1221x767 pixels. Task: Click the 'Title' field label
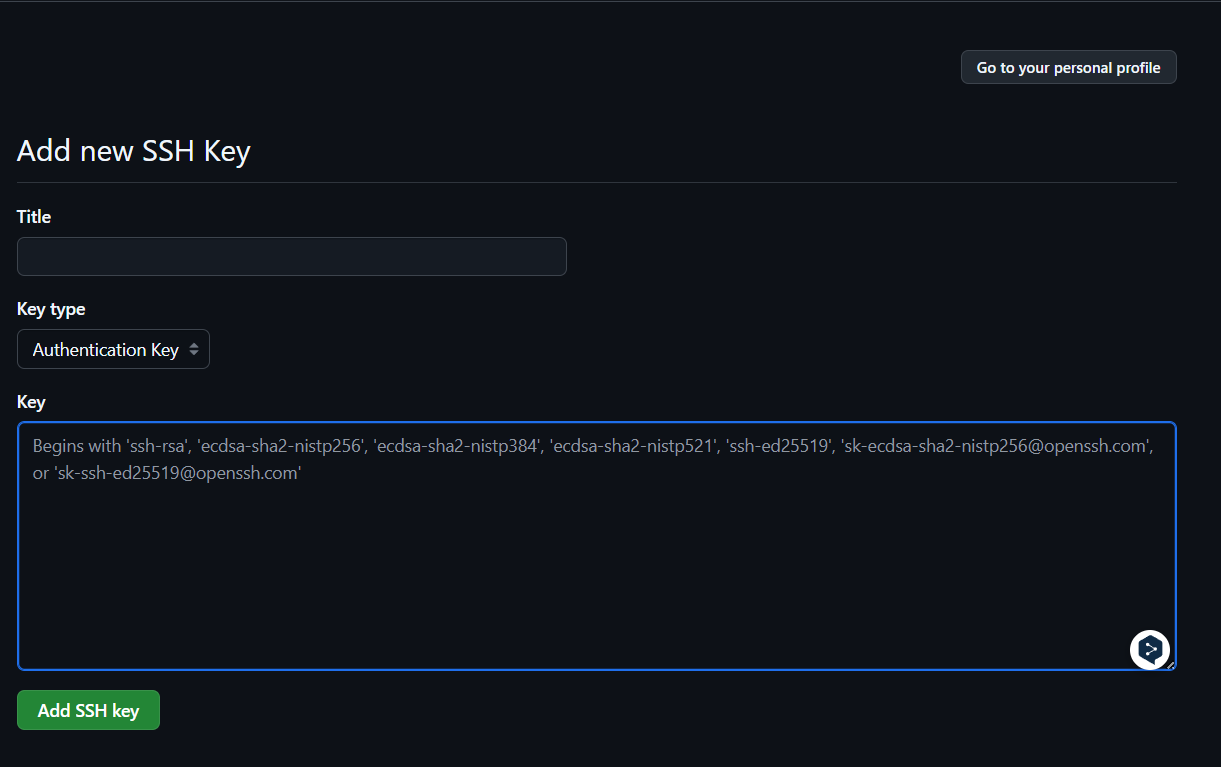point(34,217)
